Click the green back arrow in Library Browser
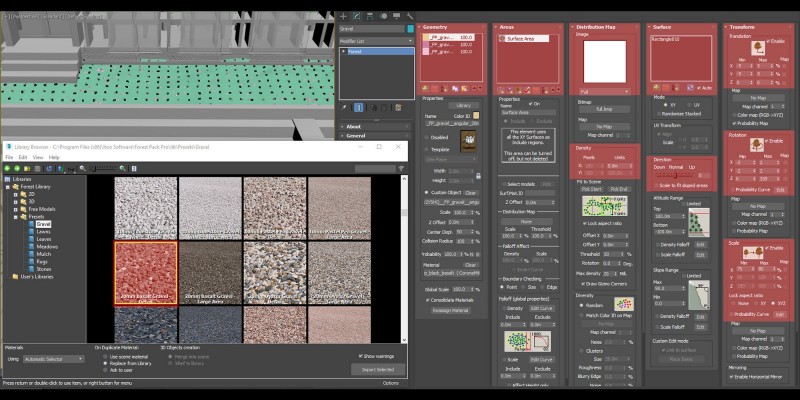Image resolution: width=800 pixels, height=400 pixels. click(8, 167)
